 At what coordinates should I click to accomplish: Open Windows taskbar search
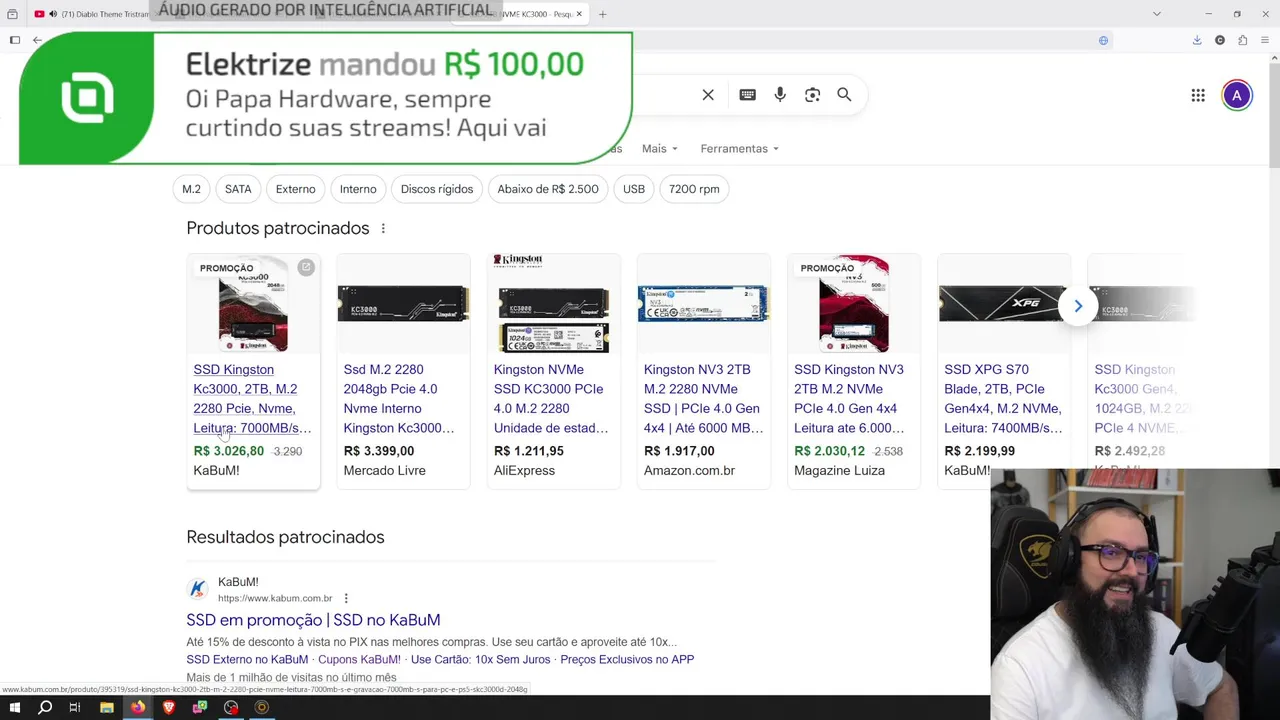point(45,707)
